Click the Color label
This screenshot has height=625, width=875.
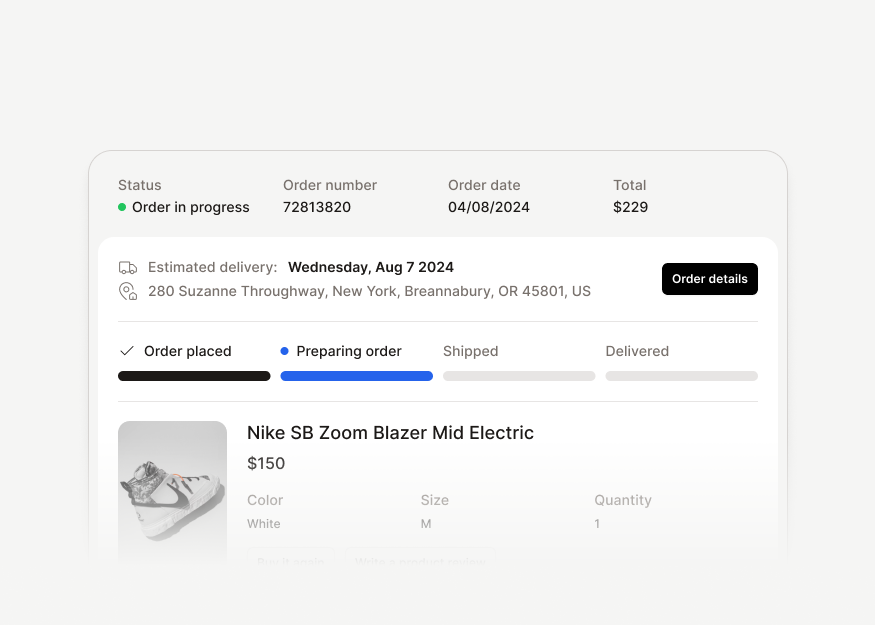(x=265, y=500)
